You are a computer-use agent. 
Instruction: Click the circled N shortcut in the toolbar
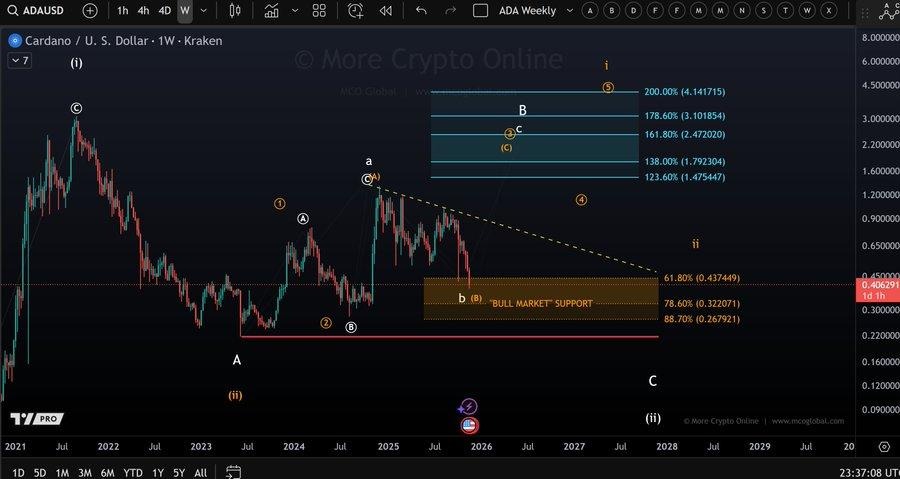[742, 10]
